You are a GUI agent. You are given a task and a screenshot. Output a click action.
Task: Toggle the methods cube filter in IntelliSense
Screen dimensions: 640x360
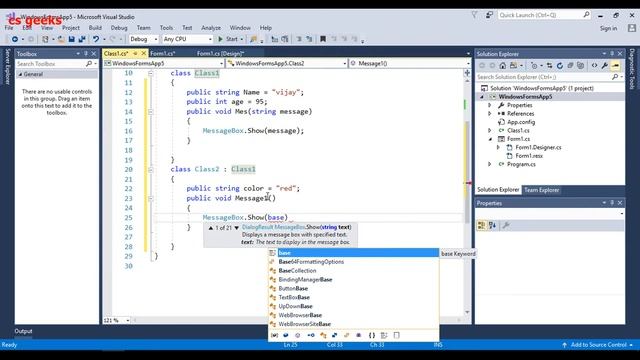298,336
